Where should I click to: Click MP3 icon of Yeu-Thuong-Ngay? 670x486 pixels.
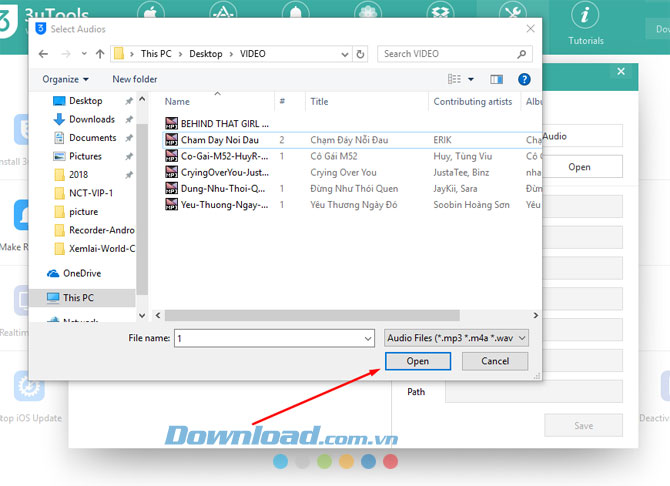171,205
